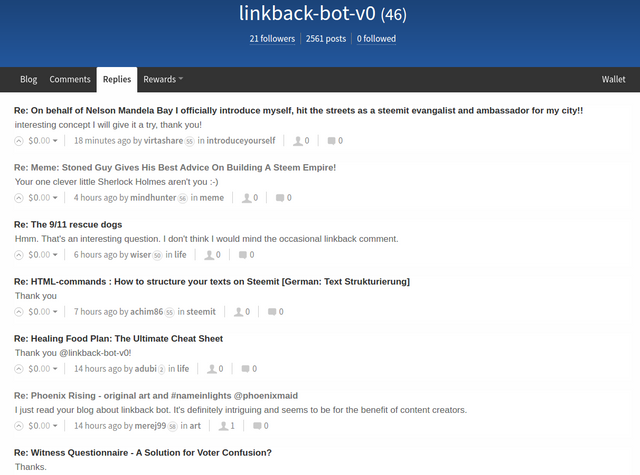Visit virtashare's profile
Viewport: 640px width, 475px height.
pyautogui.click(x=163, y=141)
